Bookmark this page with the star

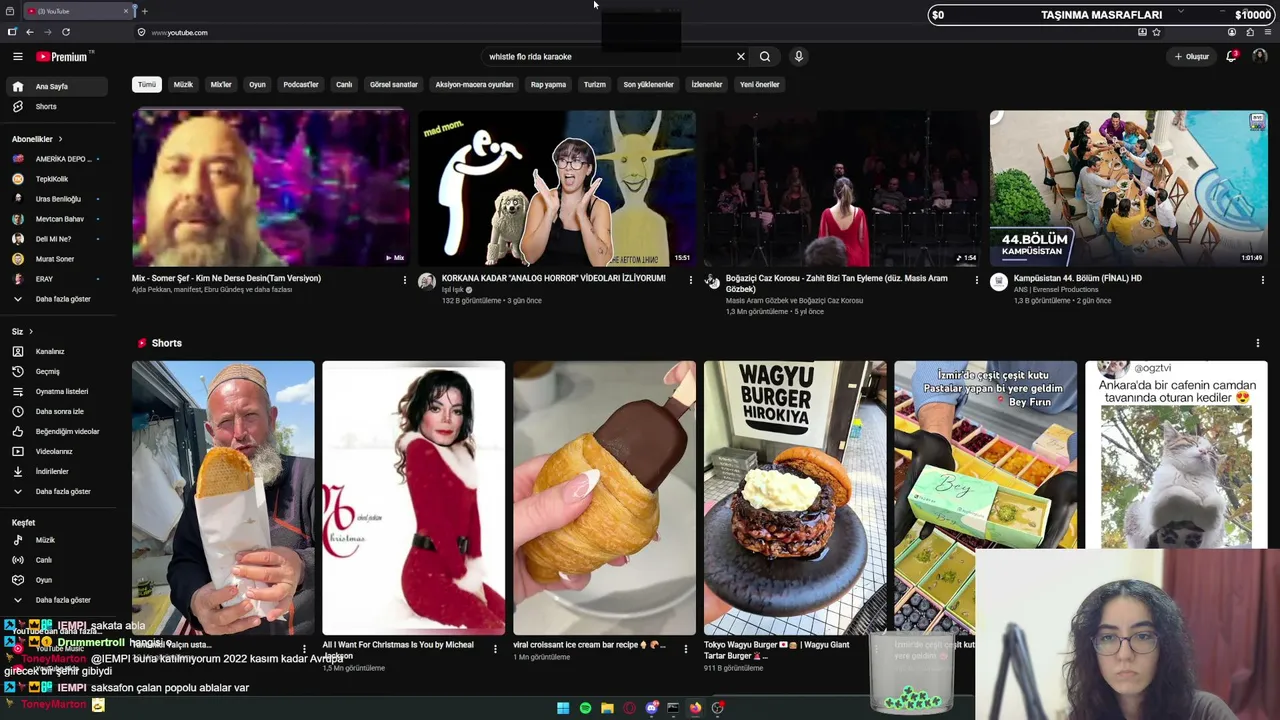1156,32
